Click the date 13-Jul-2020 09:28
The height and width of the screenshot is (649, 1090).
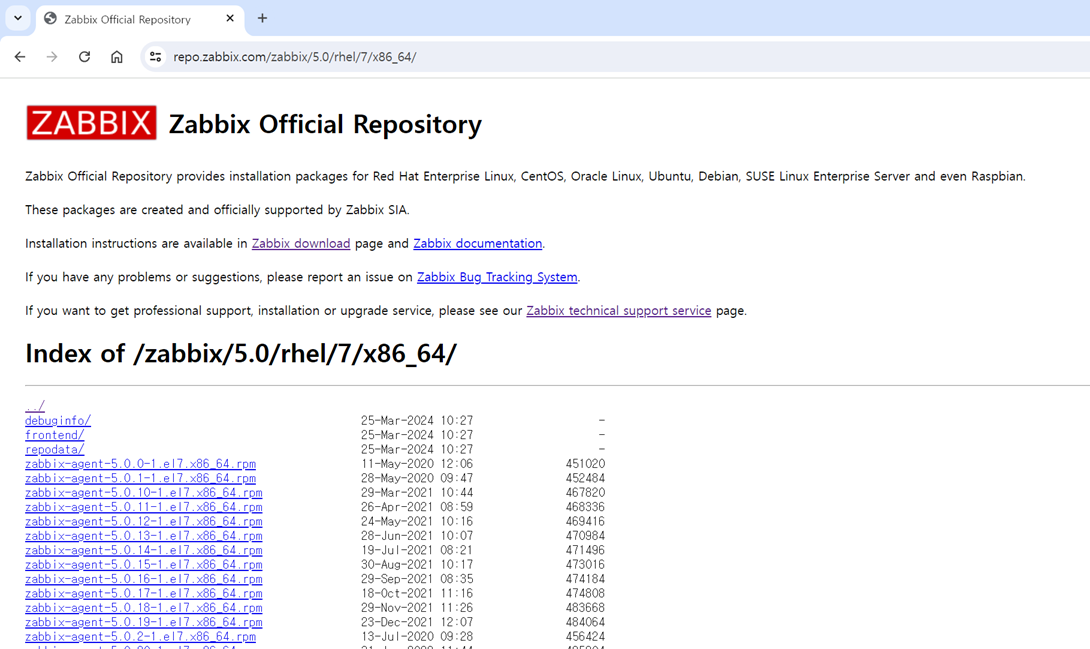coord(416,636)
